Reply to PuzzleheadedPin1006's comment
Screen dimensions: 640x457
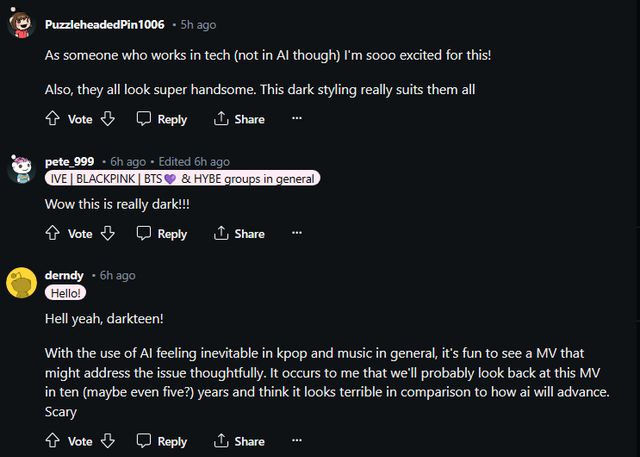162,119
